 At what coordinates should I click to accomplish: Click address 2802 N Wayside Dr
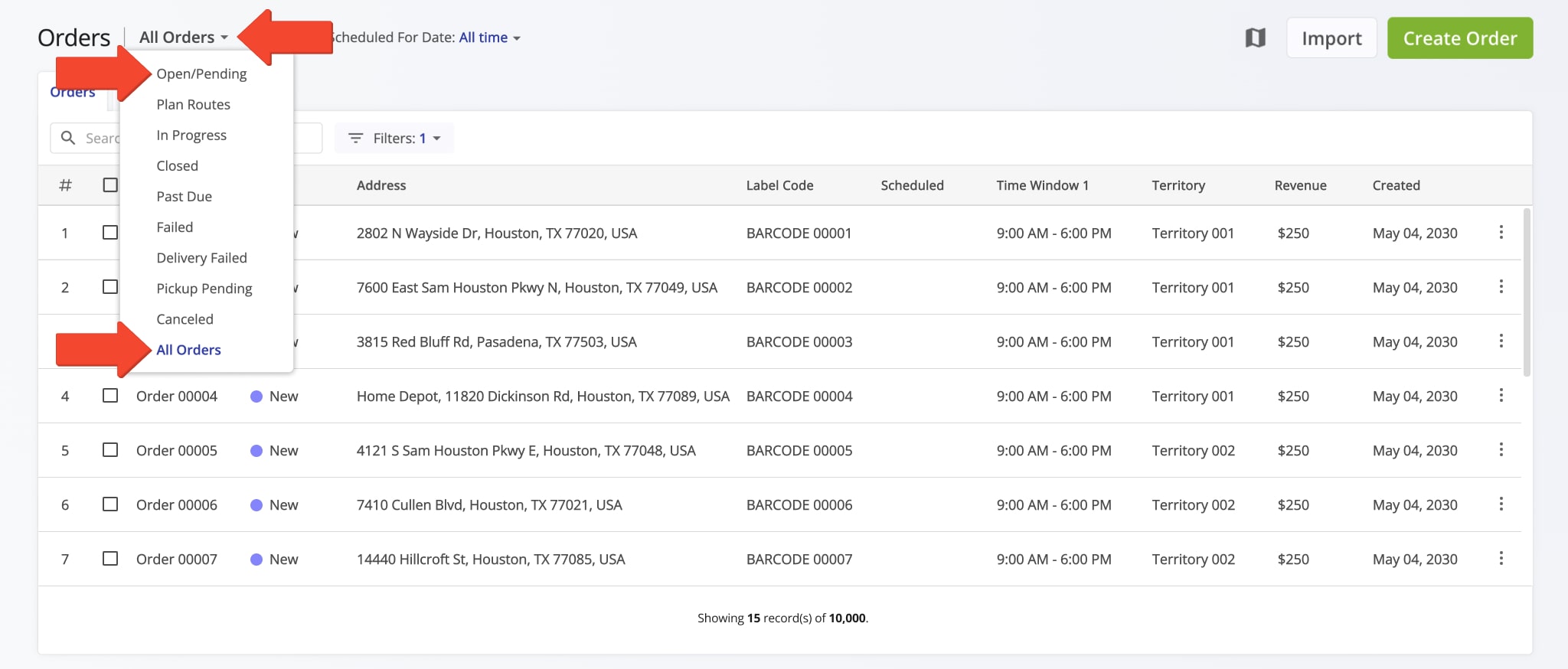[497, 233]
